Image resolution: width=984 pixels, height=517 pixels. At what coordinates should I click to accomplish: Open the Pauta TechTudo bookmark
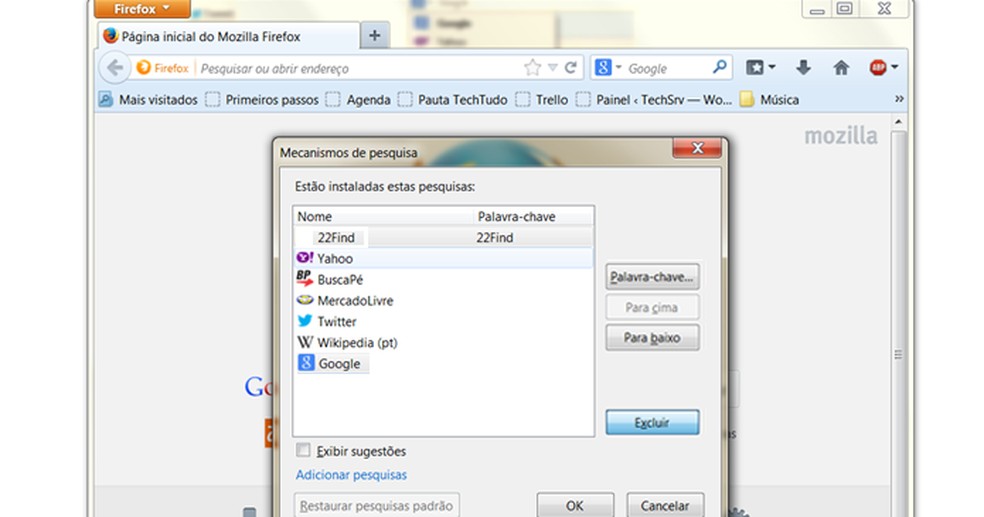tap(452, 100)
